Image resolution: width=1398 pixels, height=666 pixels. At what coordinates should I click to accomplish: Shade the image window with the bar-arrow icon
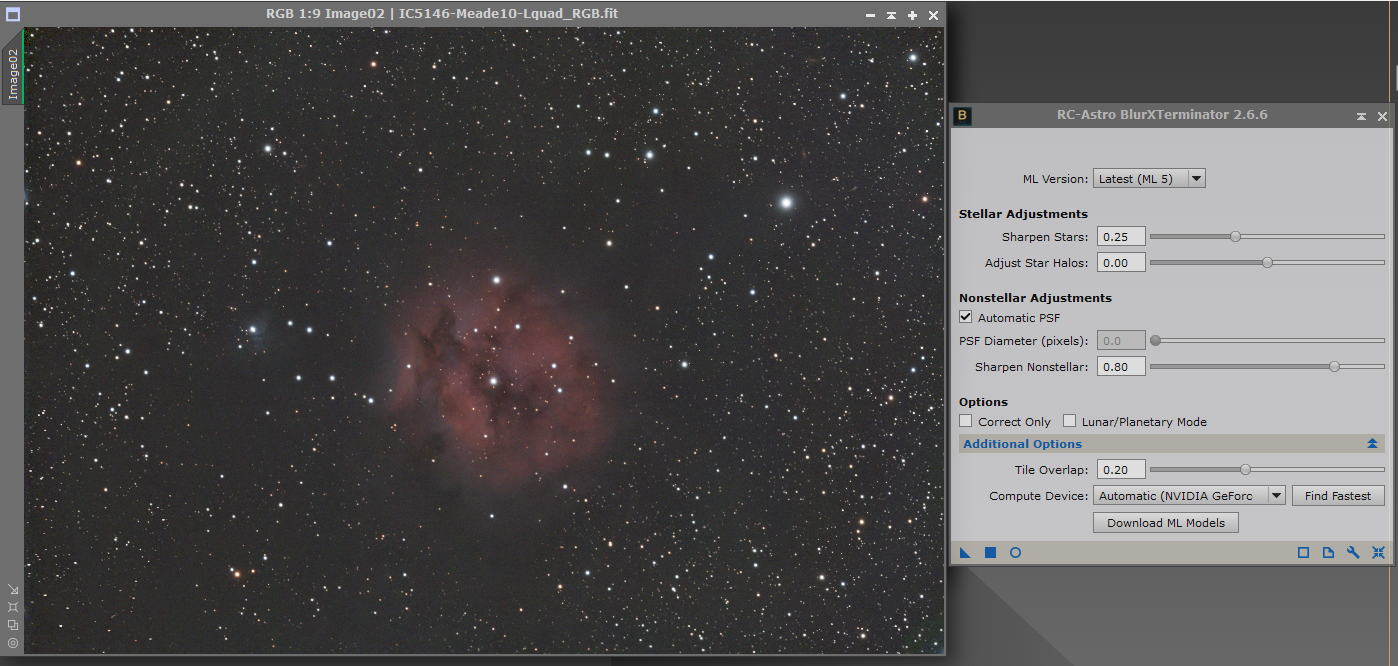[891, 16]
